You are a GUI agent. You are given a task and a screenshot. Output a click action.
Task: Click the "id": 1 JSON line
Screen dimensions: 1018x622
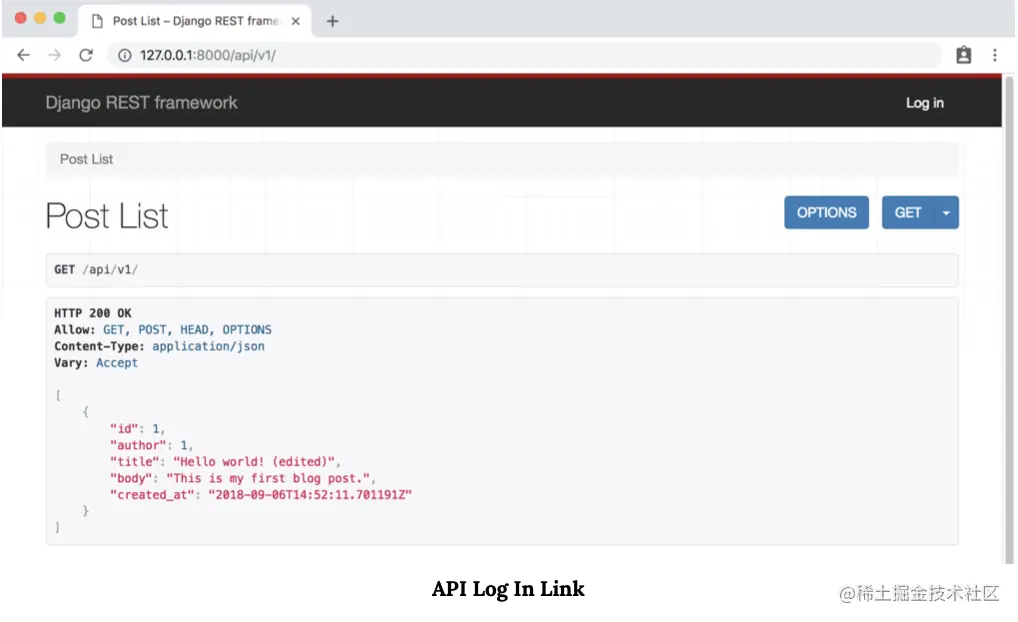[x=138, y=429]
